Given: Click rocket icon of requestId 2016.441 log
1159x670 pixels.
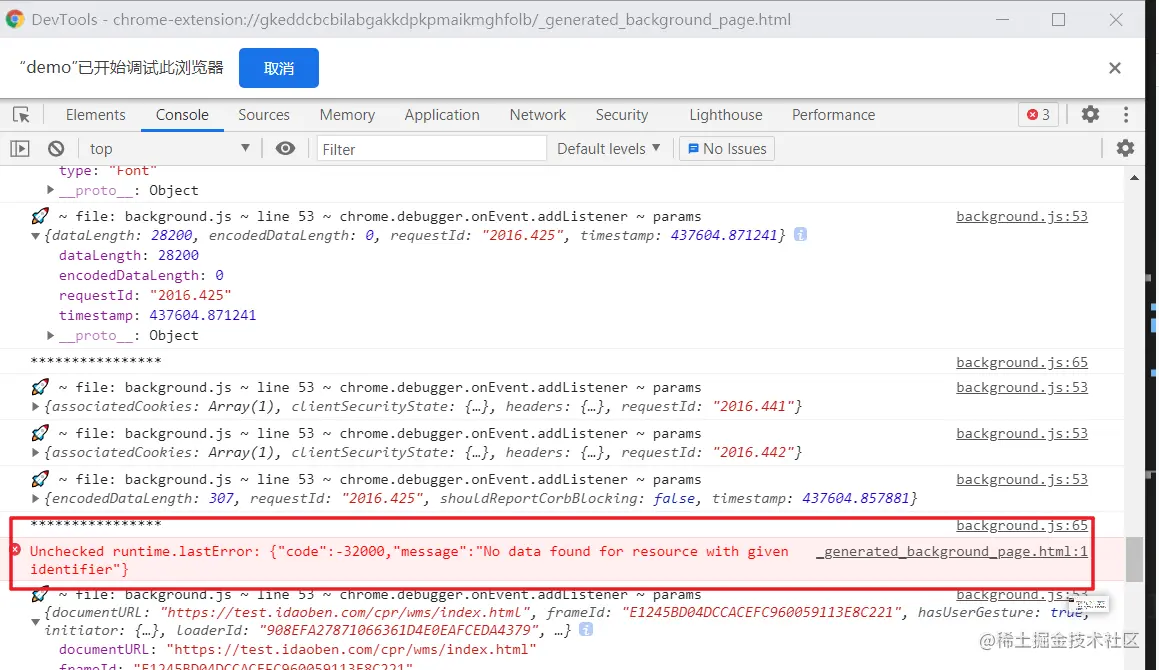Looking at the screenshot, I should [40, 387].
